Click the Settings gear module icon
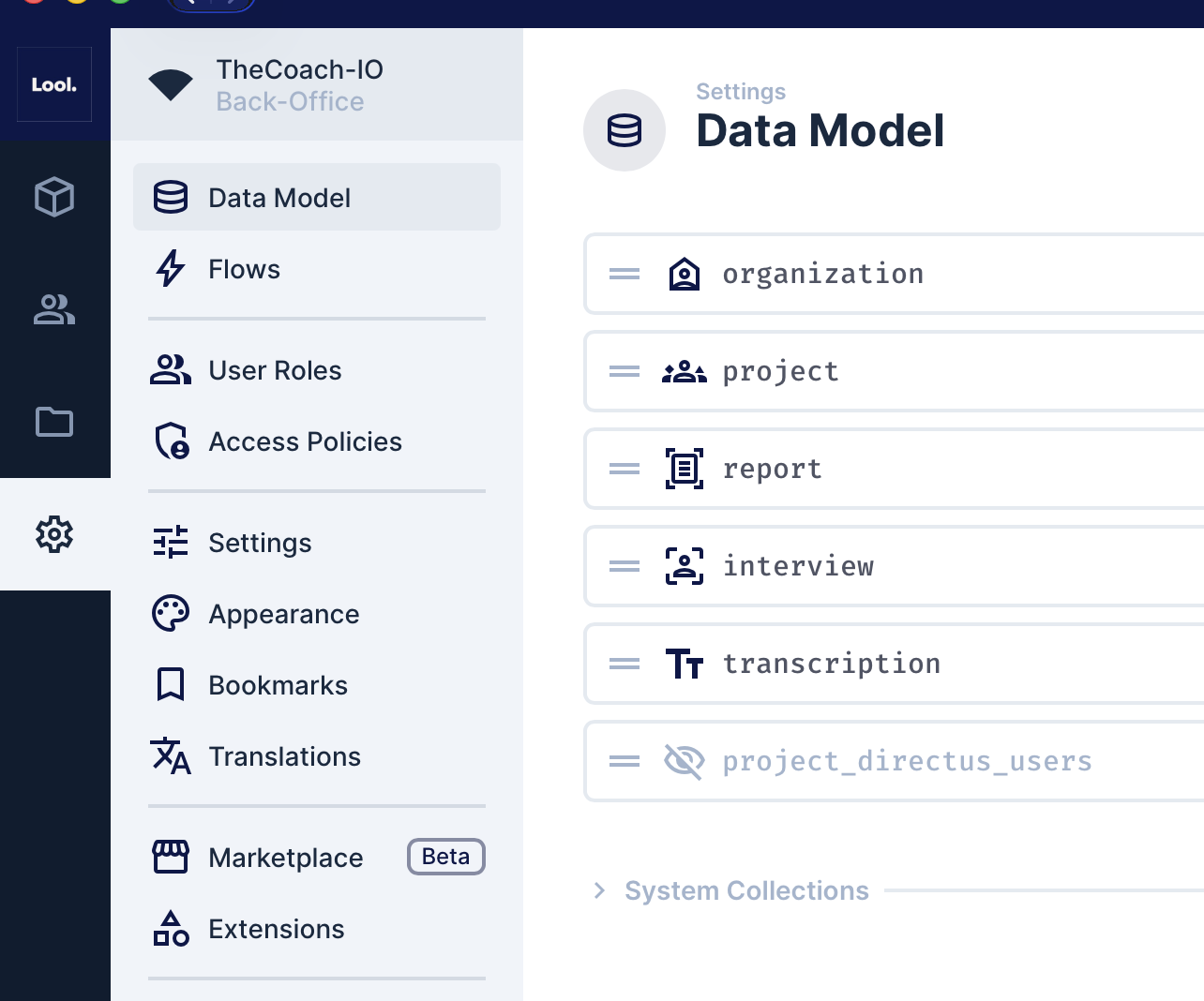 point(54,534)
